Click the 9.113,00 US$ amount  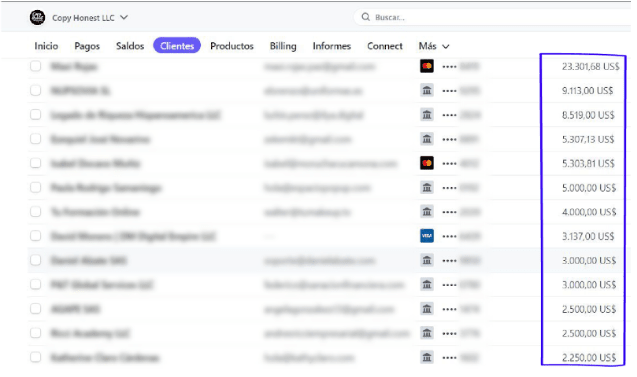[x=587, y=91]
